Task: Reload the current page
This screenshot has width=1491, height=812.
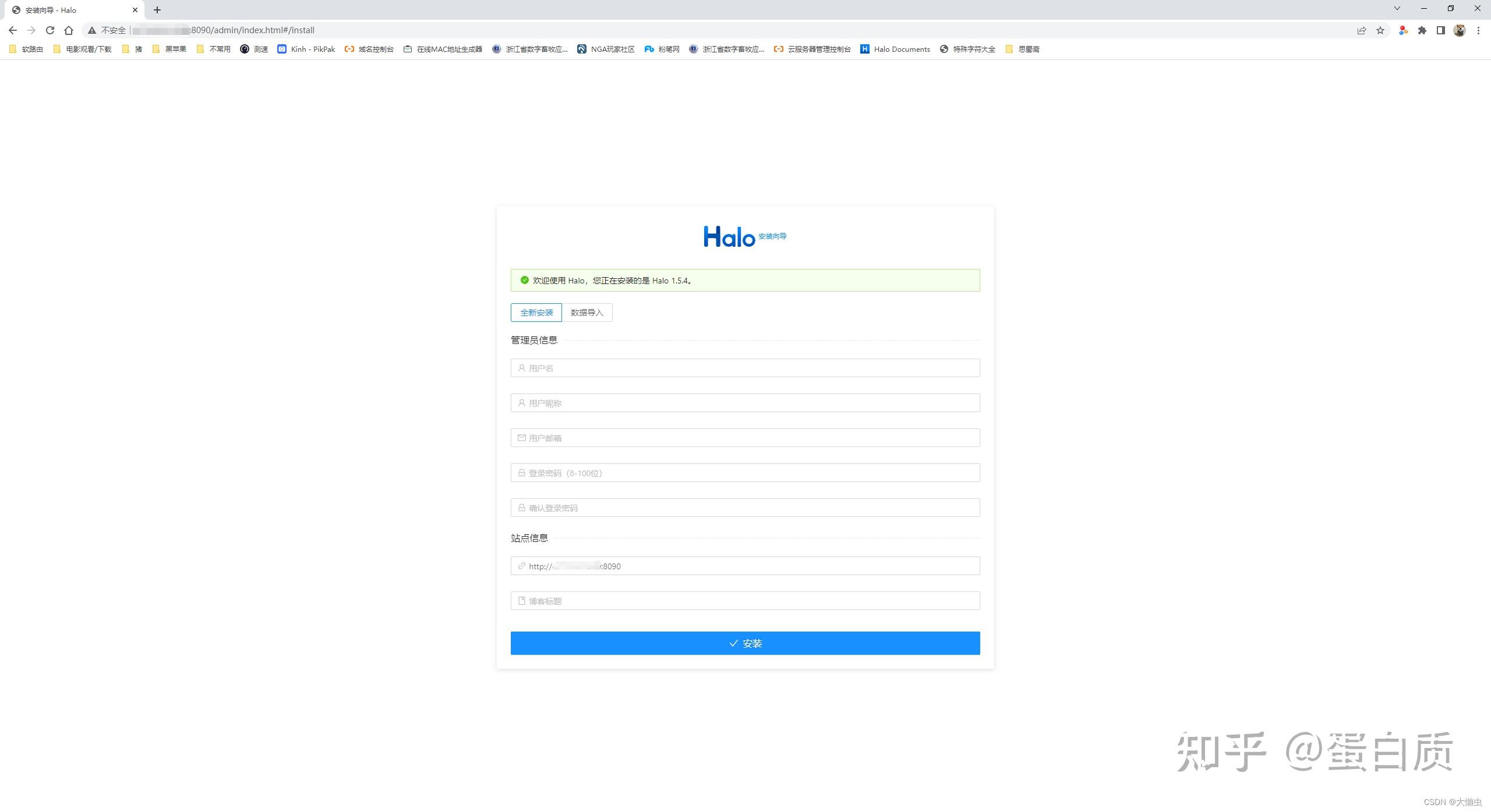Action: pos(50,30)
